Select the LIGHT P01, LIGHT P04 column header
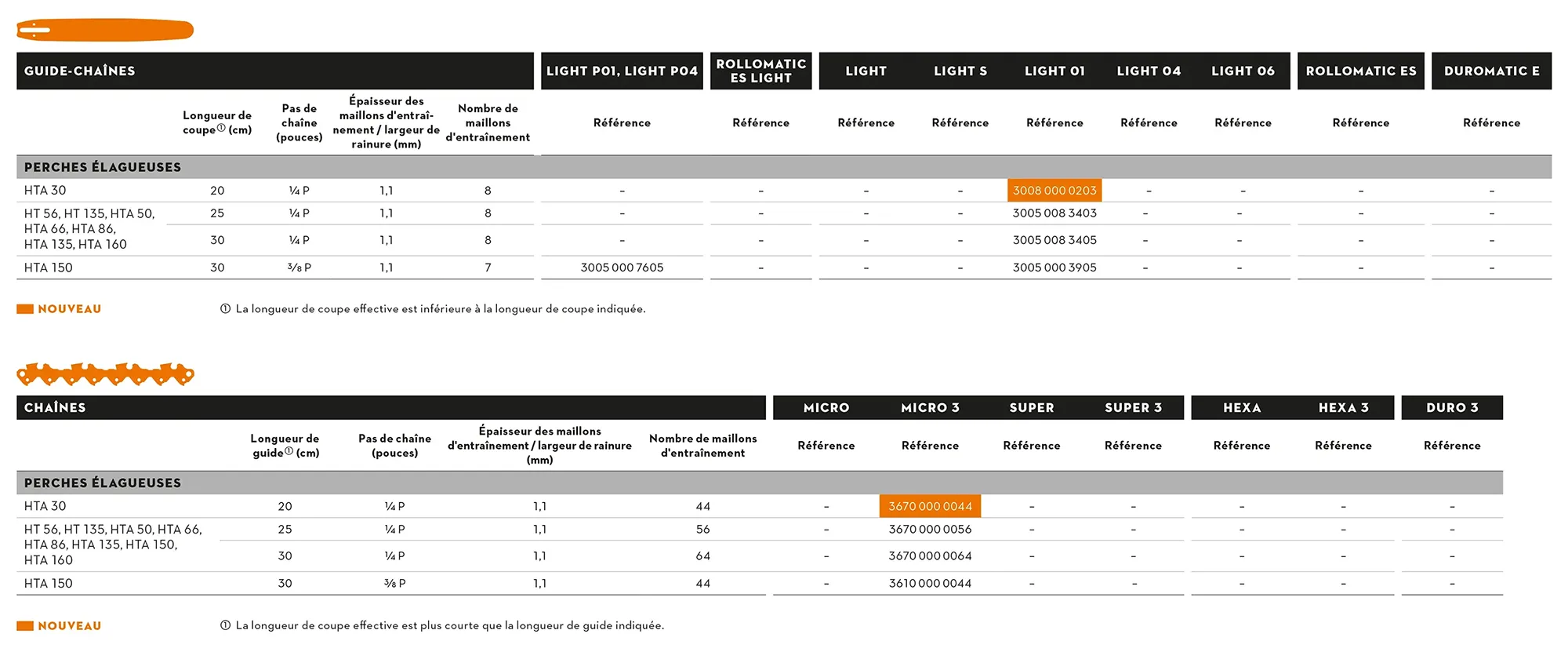The height and width of the screenshot is (652, 1568). point(622,71)
